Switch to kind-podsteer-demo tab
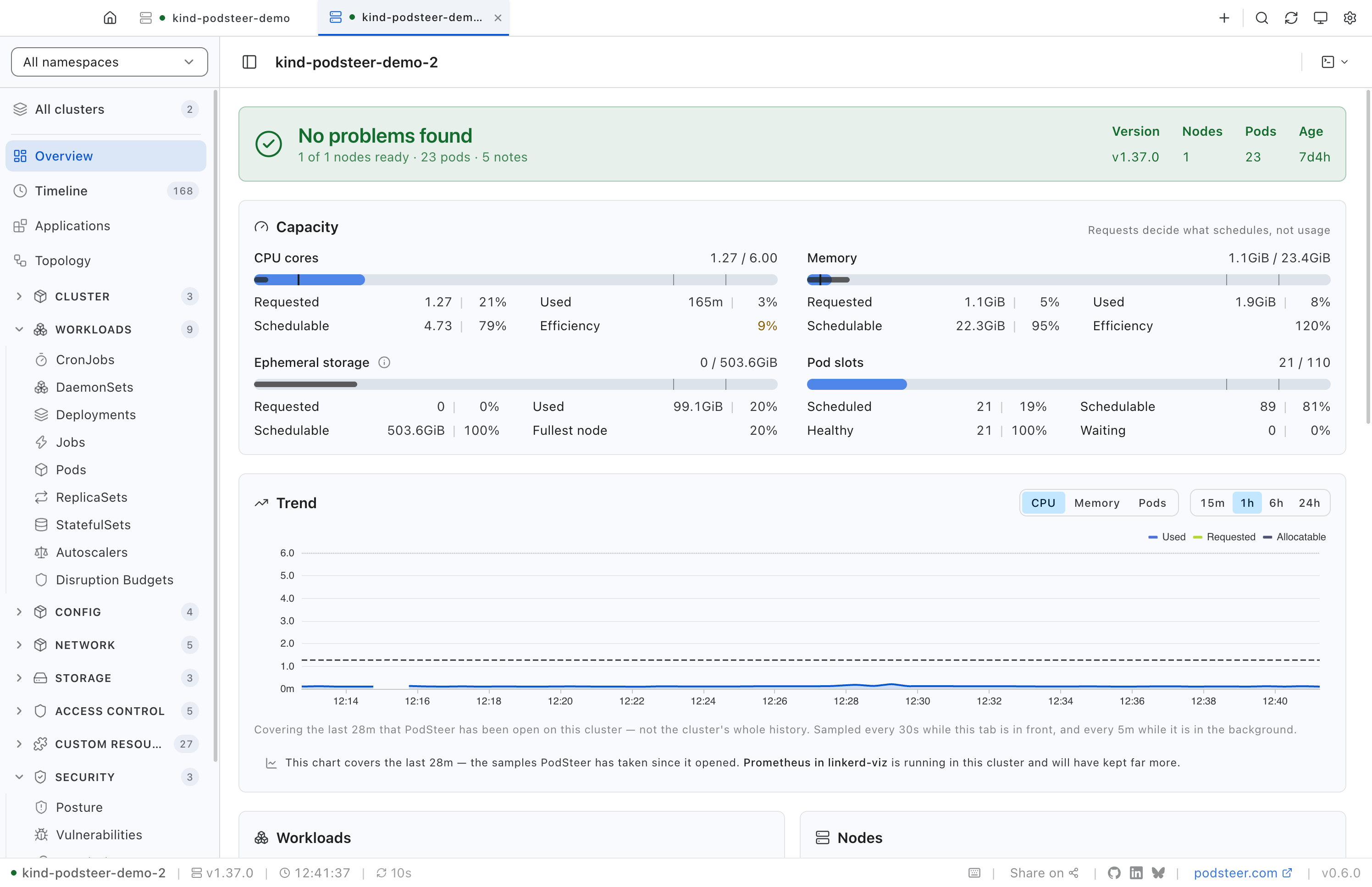Image resolution: width=1372 pixels, height=887 pixels. [x=216, y=18]
